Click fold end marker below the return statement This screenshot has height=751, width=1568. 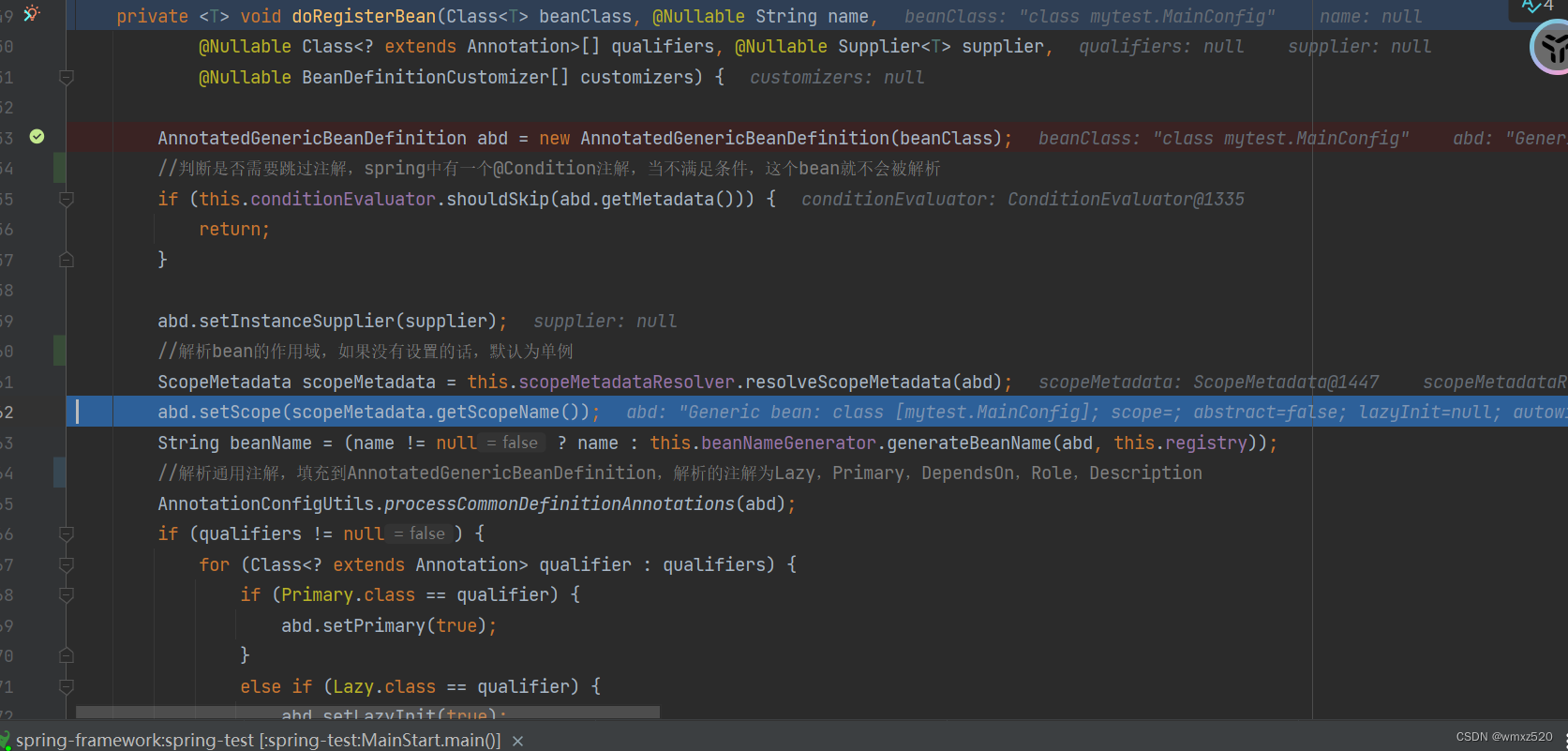pyautogui.click(x=67, y=260)
